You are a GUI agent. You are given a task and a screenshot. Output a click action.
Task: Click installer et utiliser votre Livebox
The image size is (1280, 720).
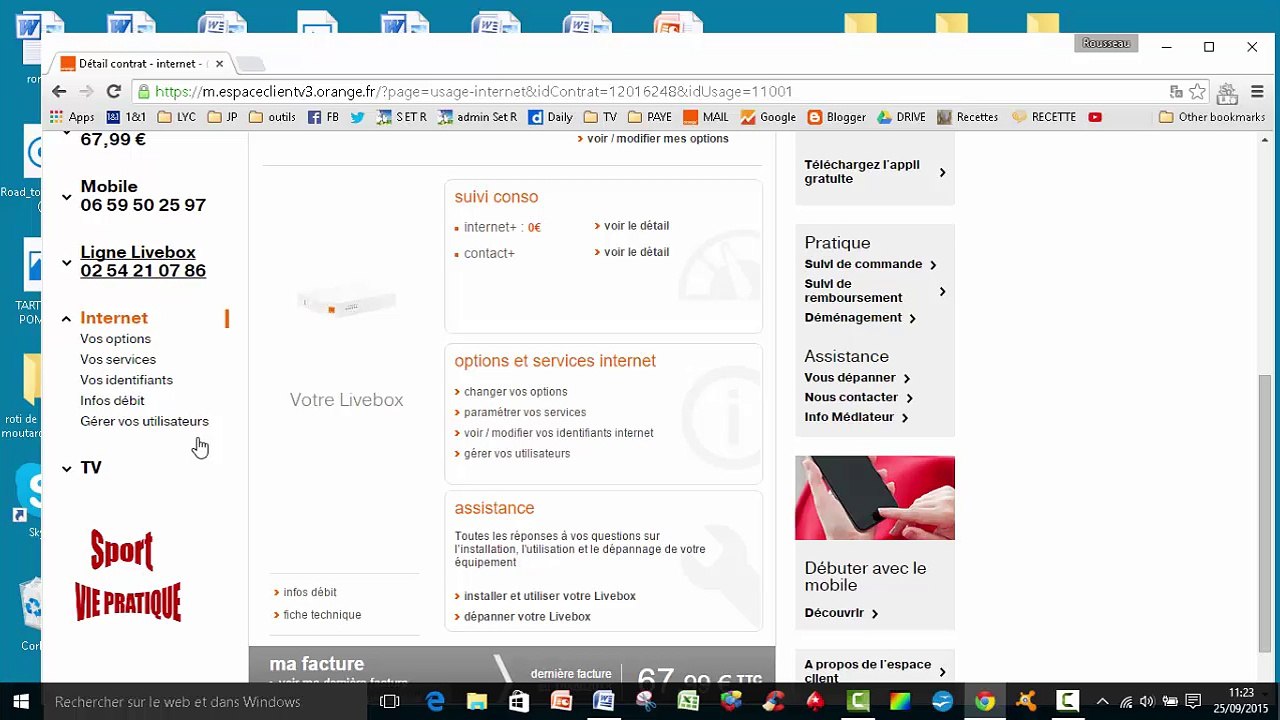[549, 596]
